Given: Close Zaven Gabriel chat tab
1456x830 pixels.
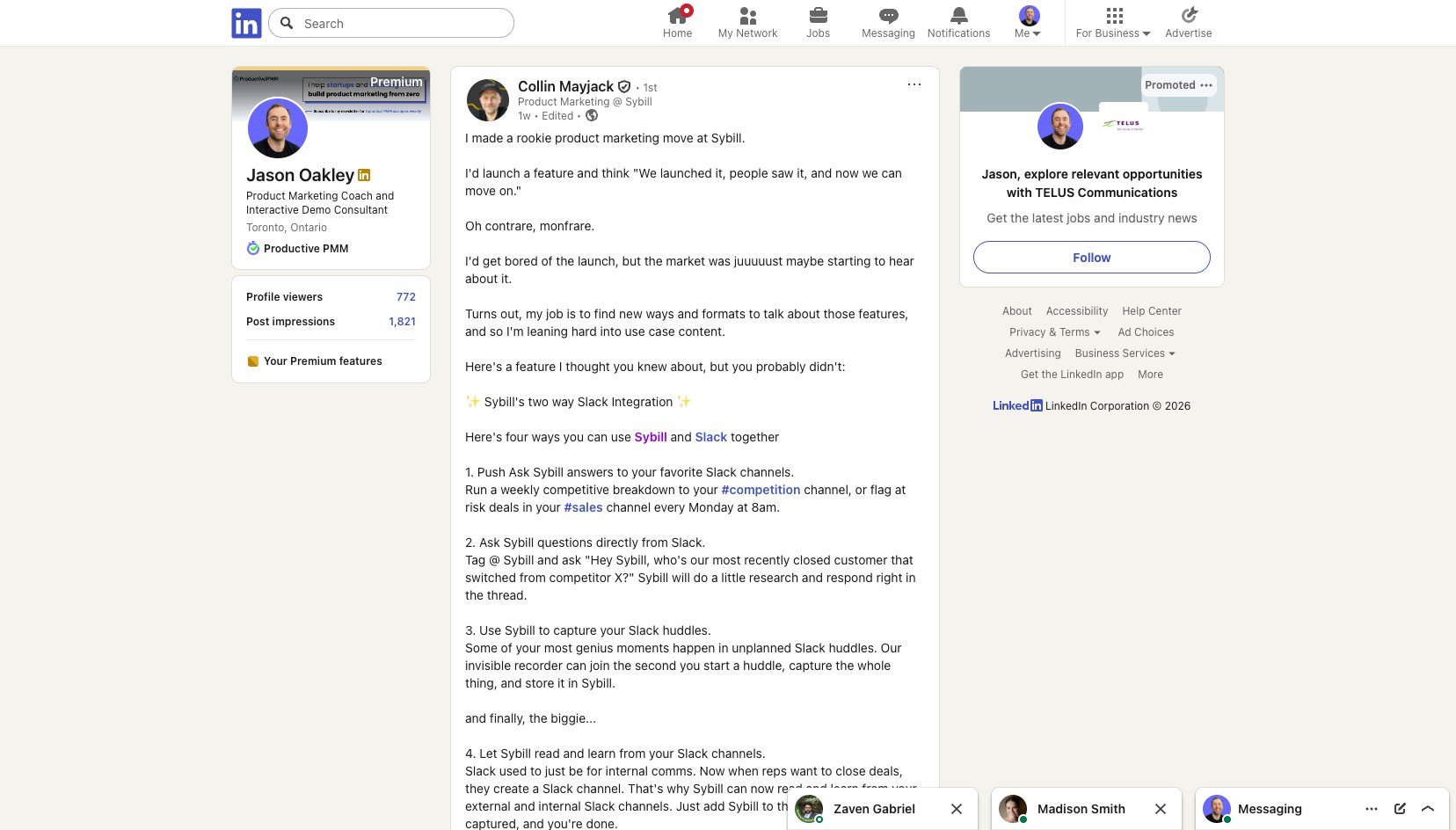Looking at the screenshot, I should 957,809.
